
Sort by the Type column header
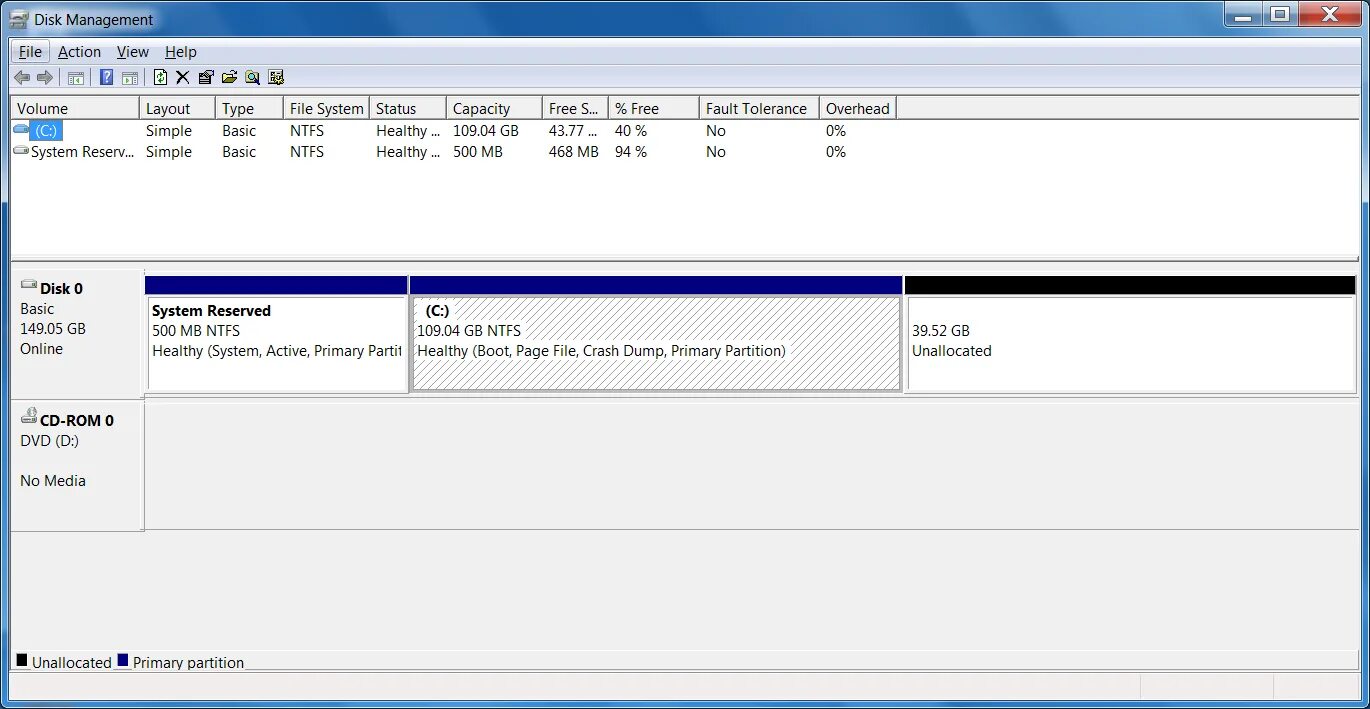click(249, 108)
